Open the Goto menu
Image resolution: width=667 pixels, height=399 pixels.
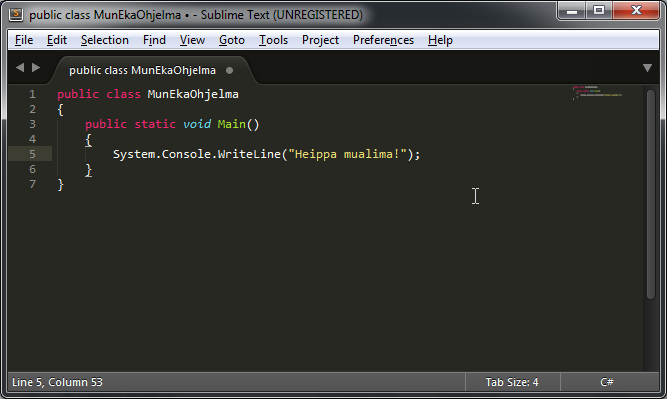click(232, 40)
